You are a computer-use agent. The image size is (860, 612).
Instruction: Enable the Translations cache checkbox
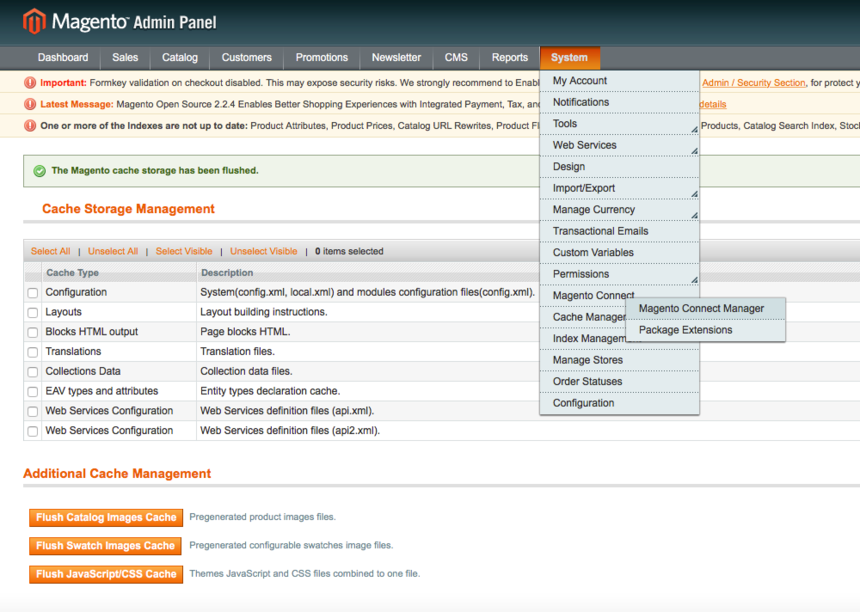33,352
